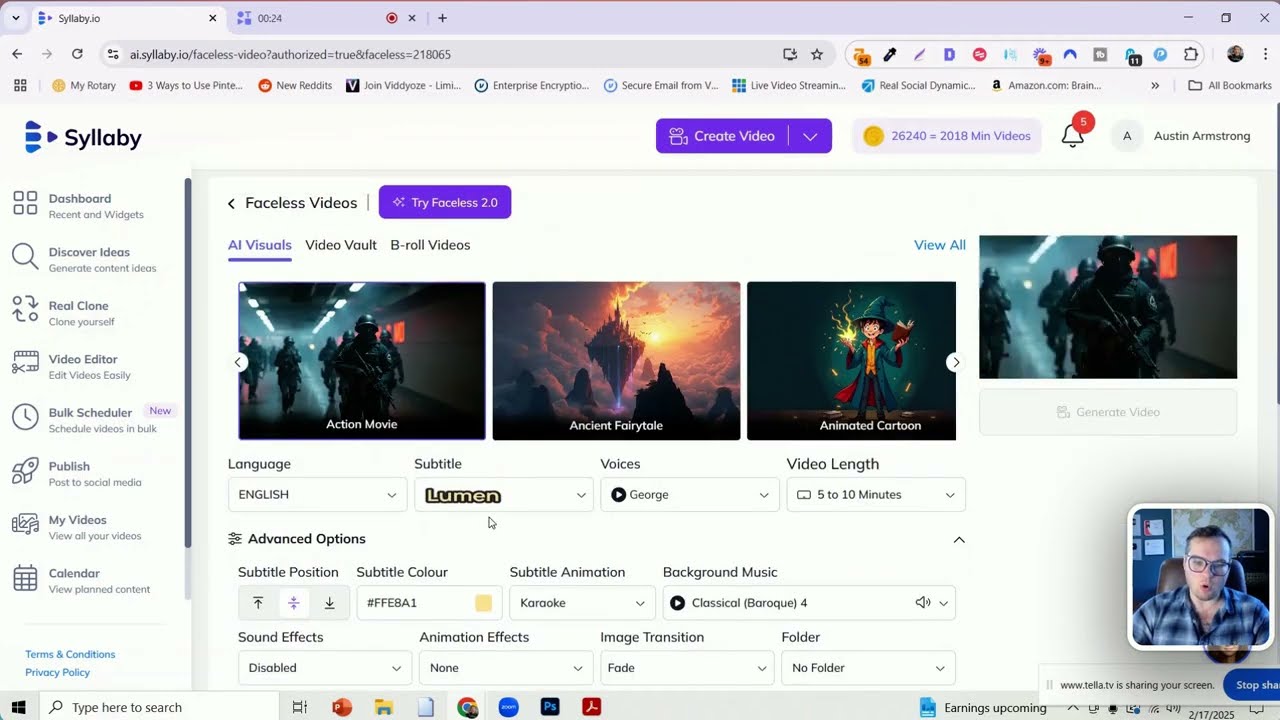
Task: Click the View All link
Action: pyautogui.click(x=939, y=245)
